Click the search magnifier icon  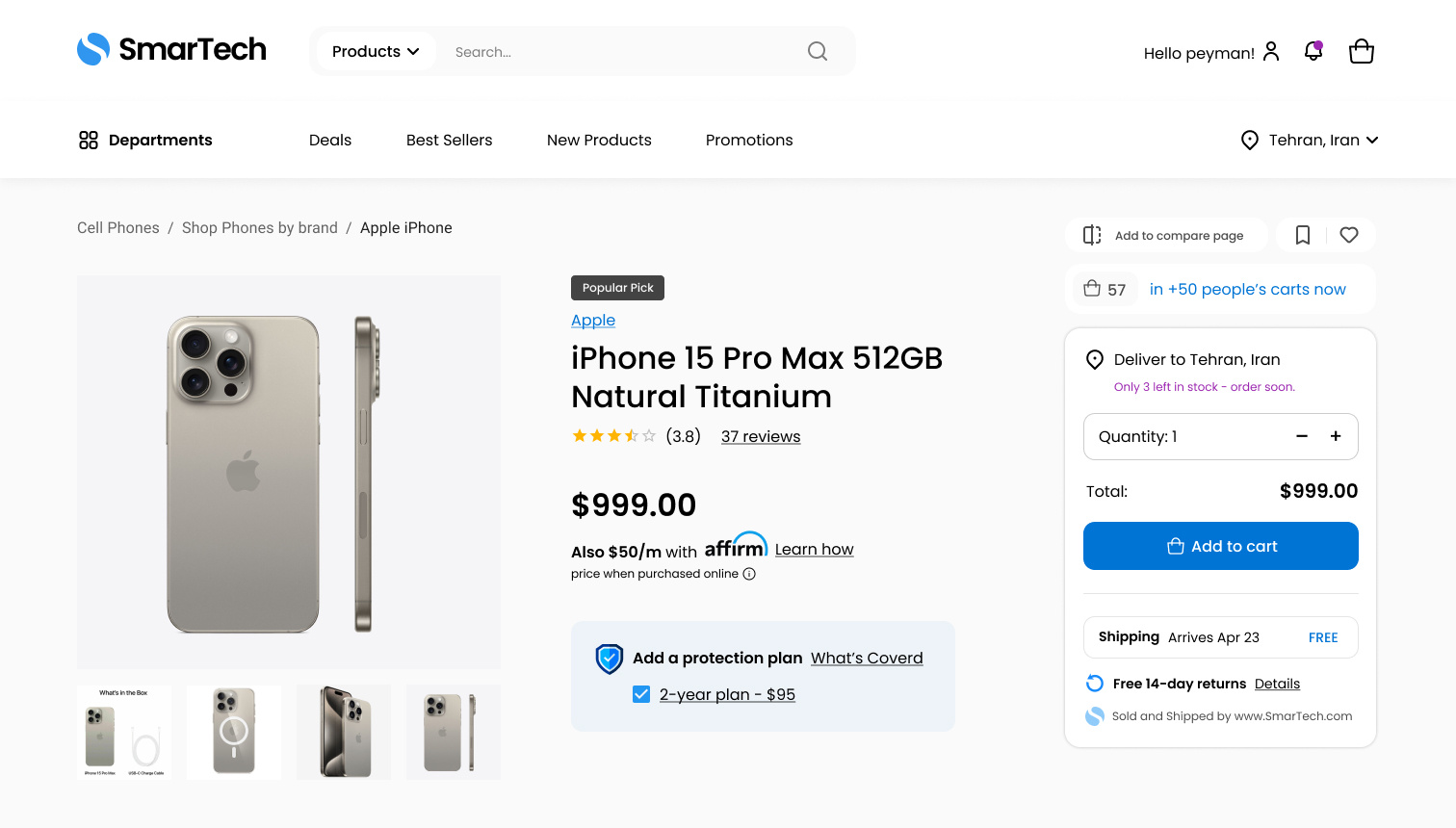[818, 51]
